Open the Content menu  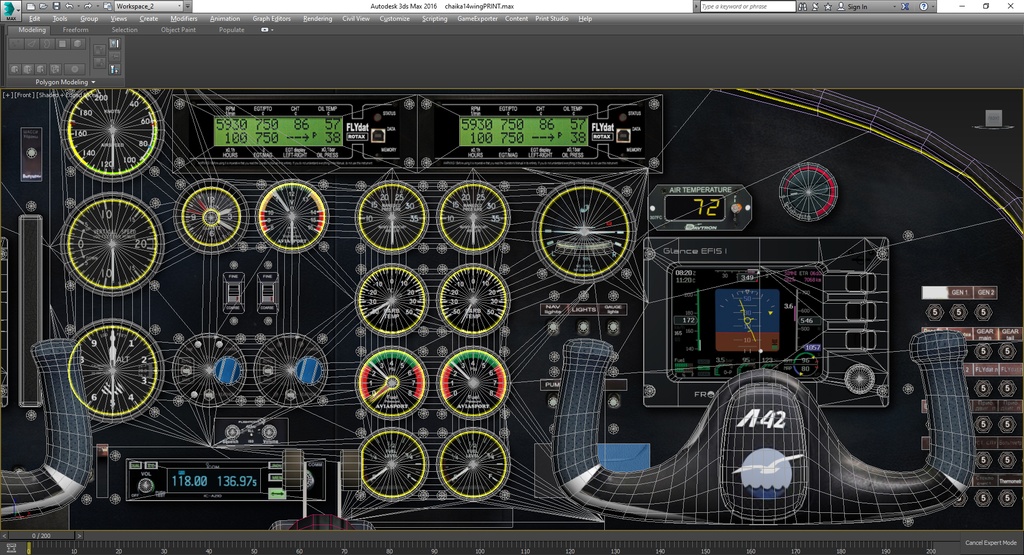[516, 19]
